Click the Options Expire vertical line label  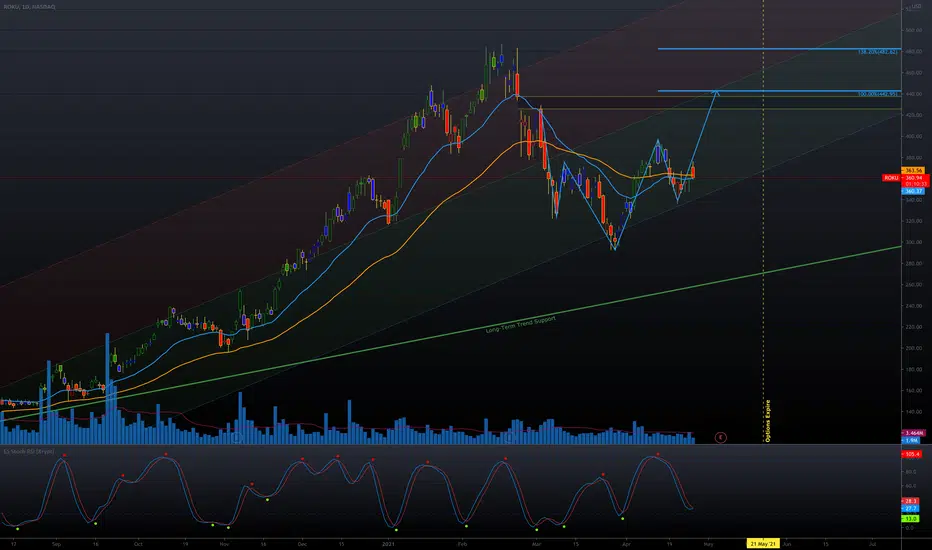[x=767, y=420]
